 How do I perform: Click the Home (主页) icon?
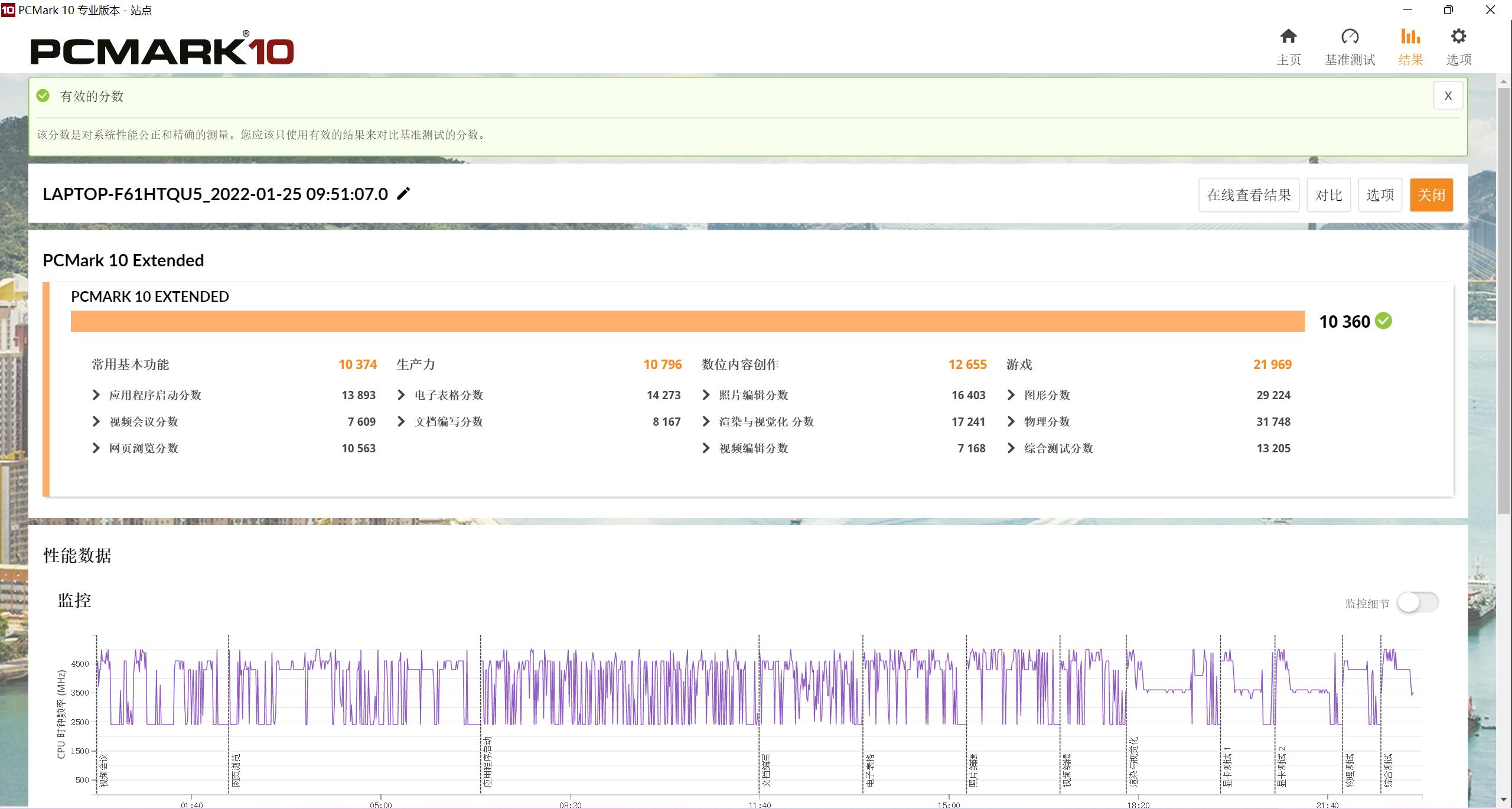point(1288,37)
